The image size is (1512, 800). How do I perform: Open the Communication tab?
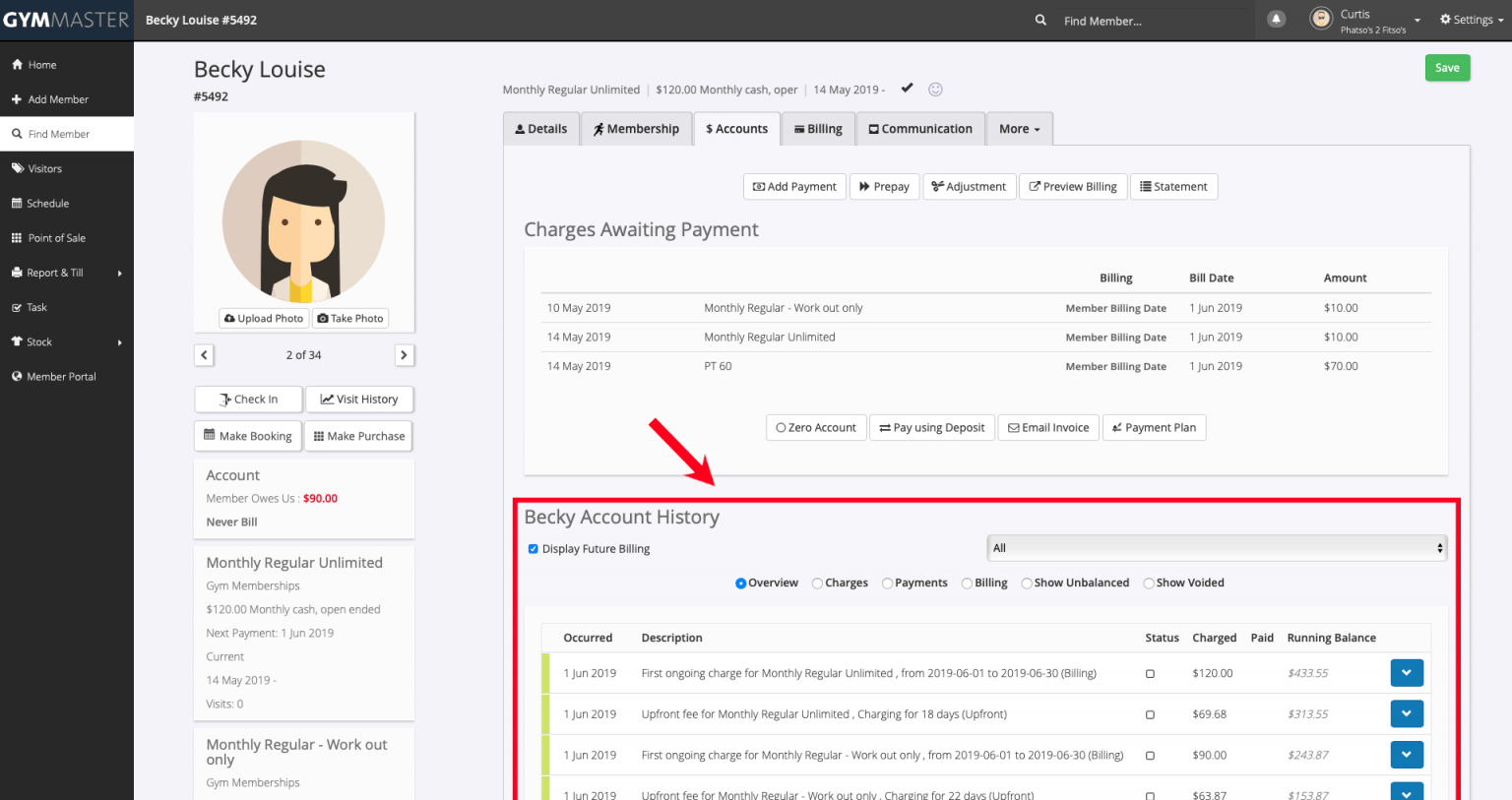919,129
